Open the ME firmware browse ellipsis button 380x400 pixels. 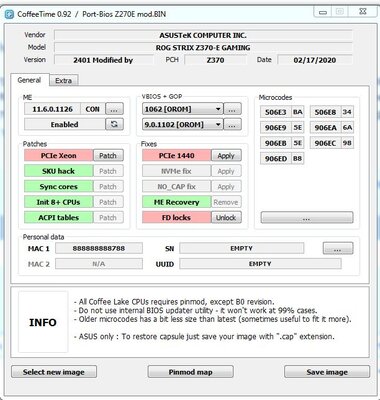(114, 109)
